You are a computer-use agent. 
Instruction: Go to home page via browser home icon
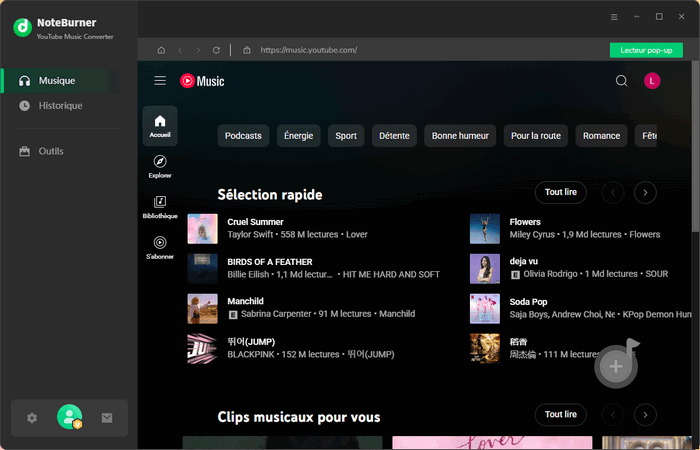coord(161,50)
